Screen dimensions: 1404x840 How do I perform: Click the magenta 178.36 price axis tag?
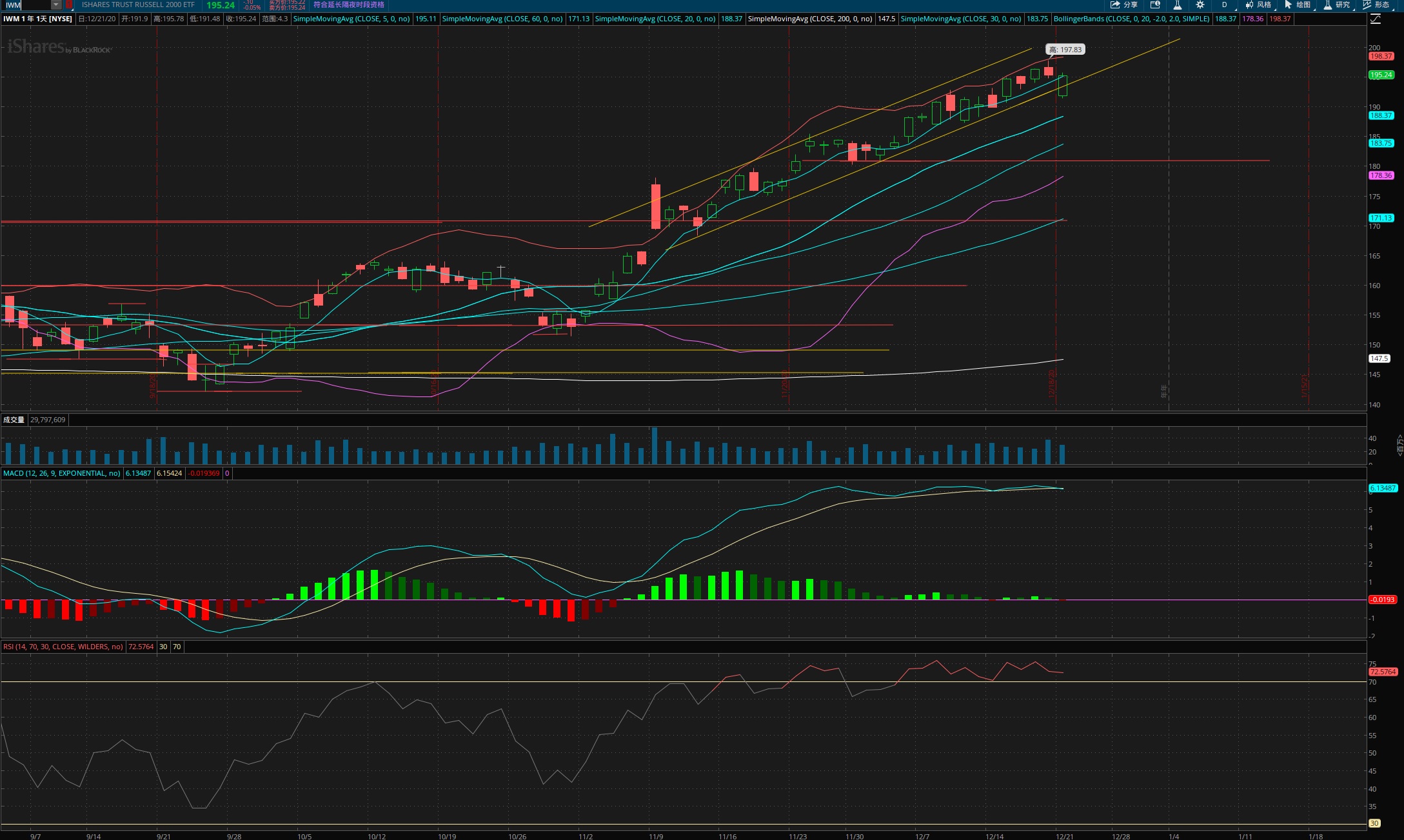point(1381,175)
